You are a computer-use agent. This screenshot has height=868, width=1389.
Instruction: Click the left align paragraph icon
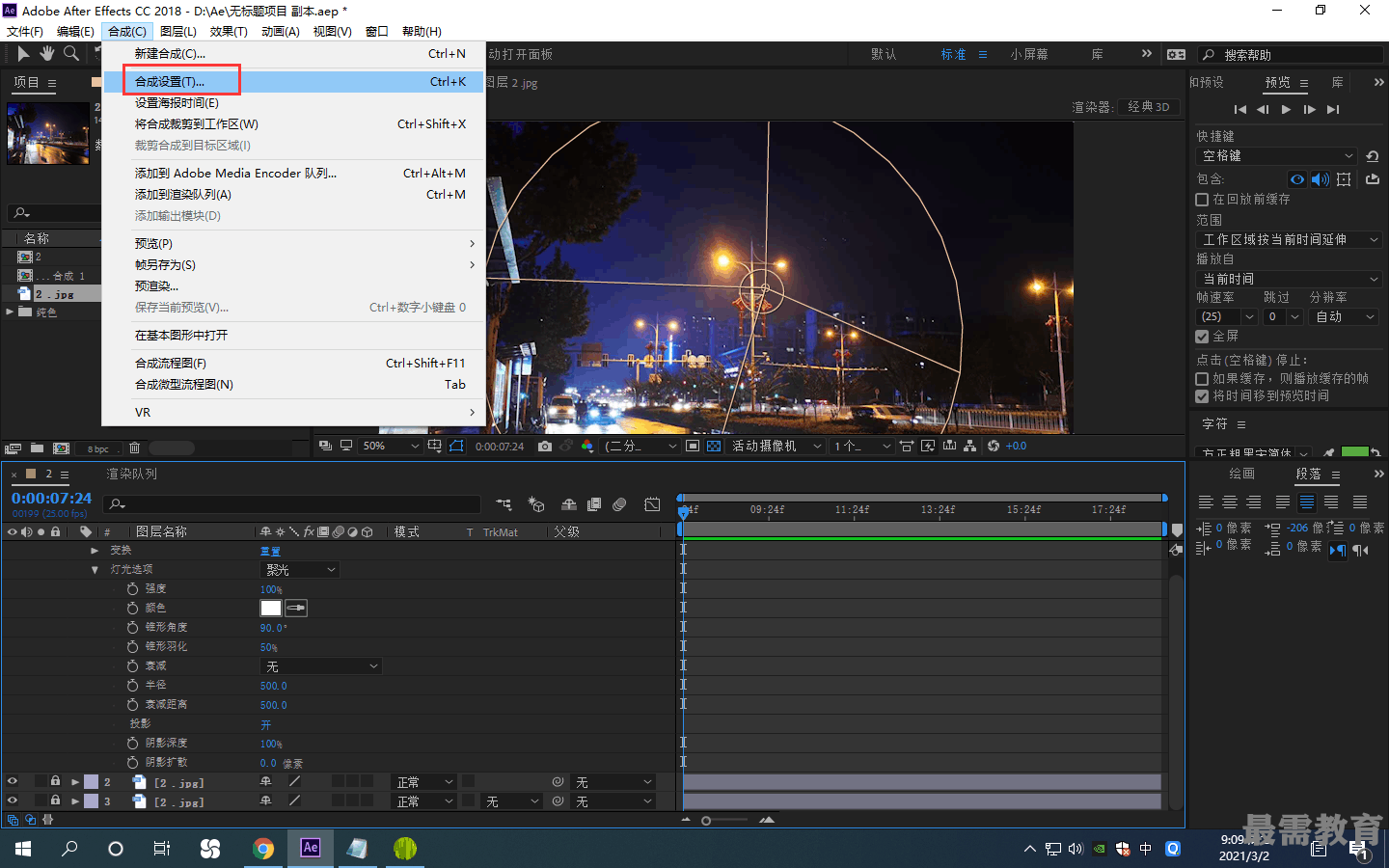pyautogui.click(x=1206, y=502)
